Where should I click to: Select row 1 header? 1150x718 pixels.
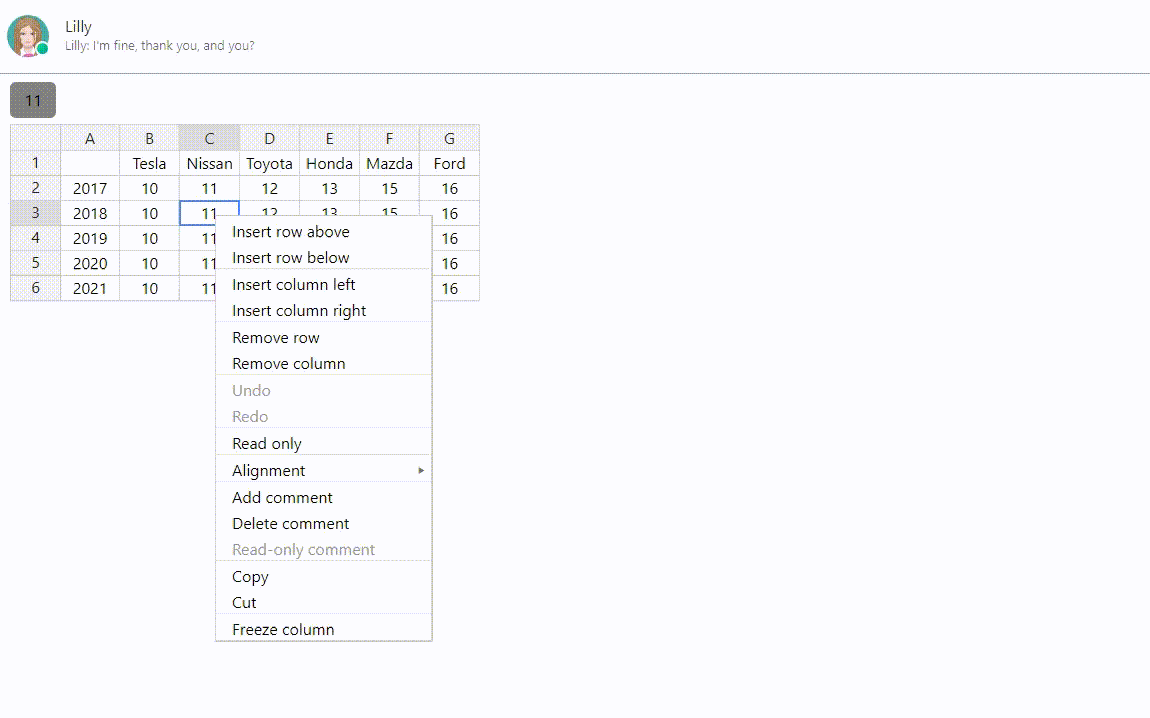click(35, 163)
